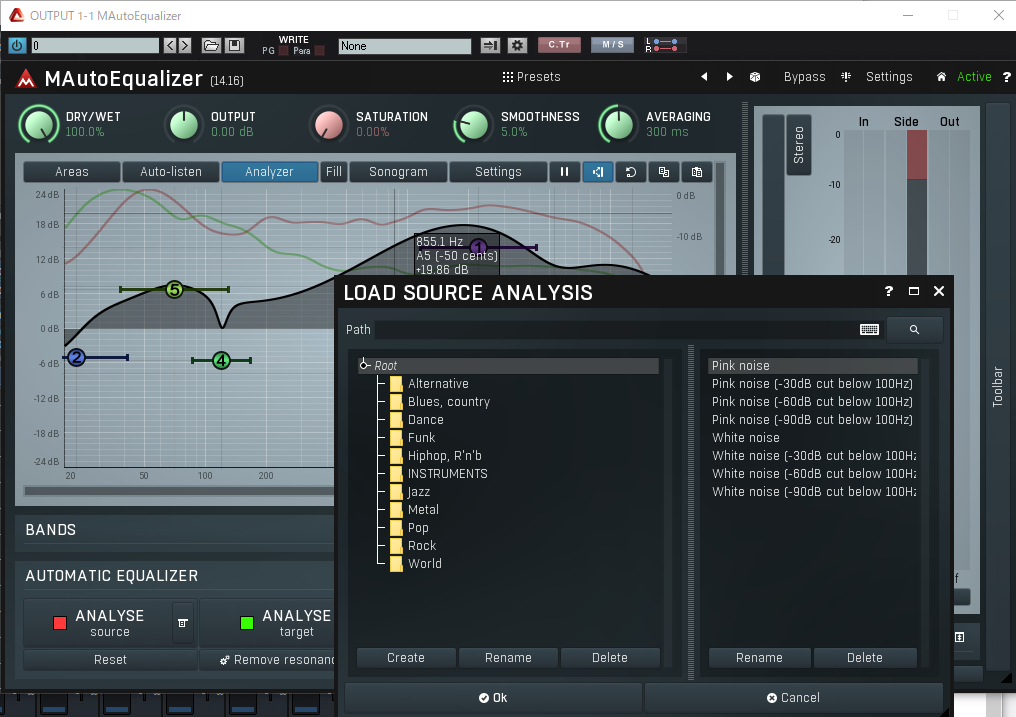Open dialog help question mark
This screenshot has width=1016, height=717.
888,291
